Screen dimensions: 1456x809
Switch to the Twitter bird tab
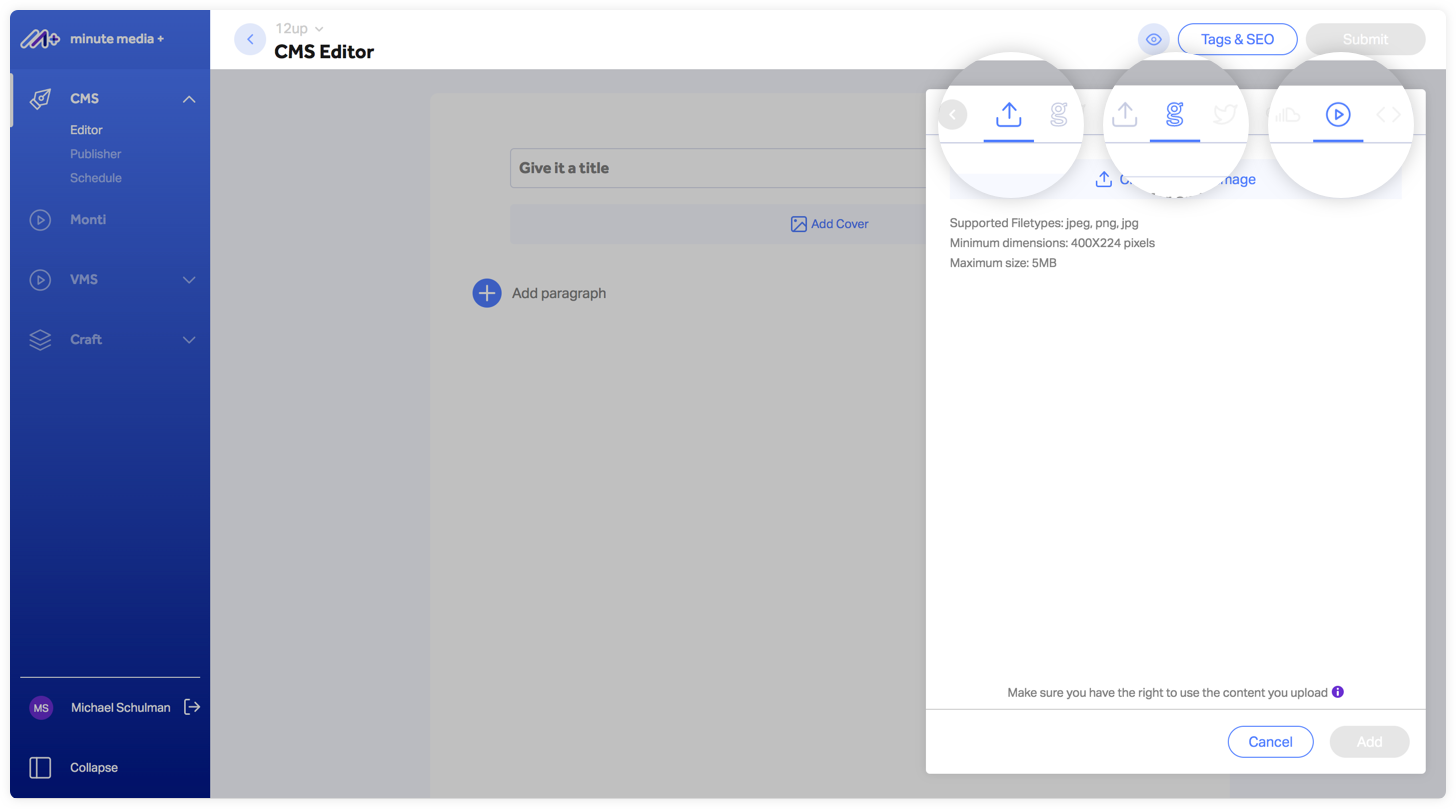tap(1225, 115)
